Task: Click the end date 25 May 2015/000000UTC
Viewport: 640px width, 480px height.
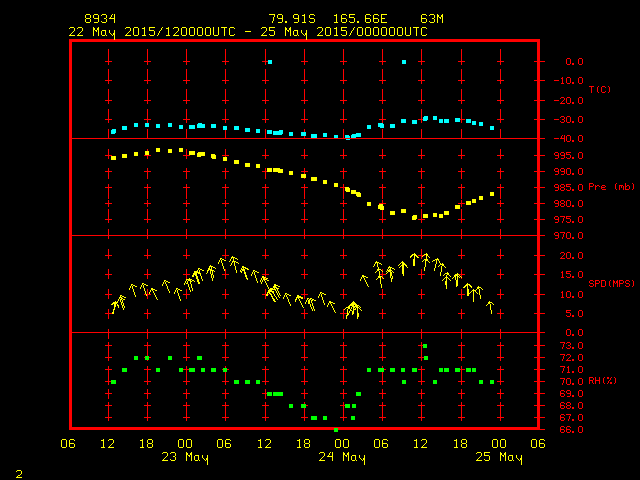Action: click(344, 32)
